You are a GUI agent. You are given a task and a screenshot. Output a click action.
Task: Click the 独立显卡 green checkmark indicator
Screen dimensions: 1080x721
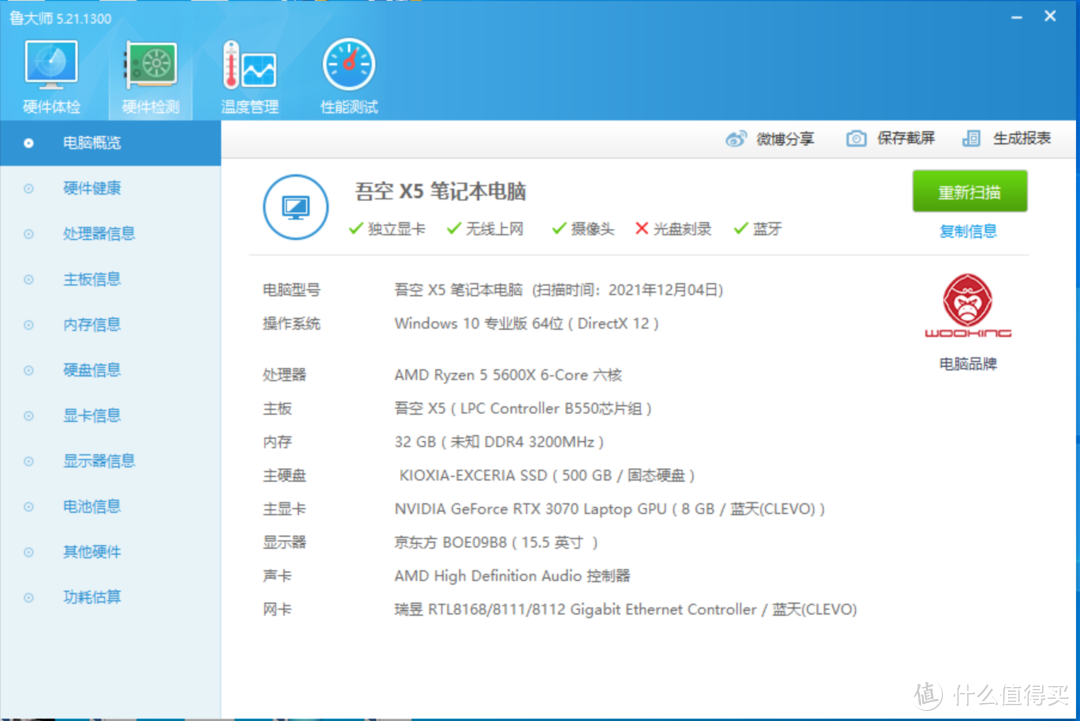tap(355, 229)
